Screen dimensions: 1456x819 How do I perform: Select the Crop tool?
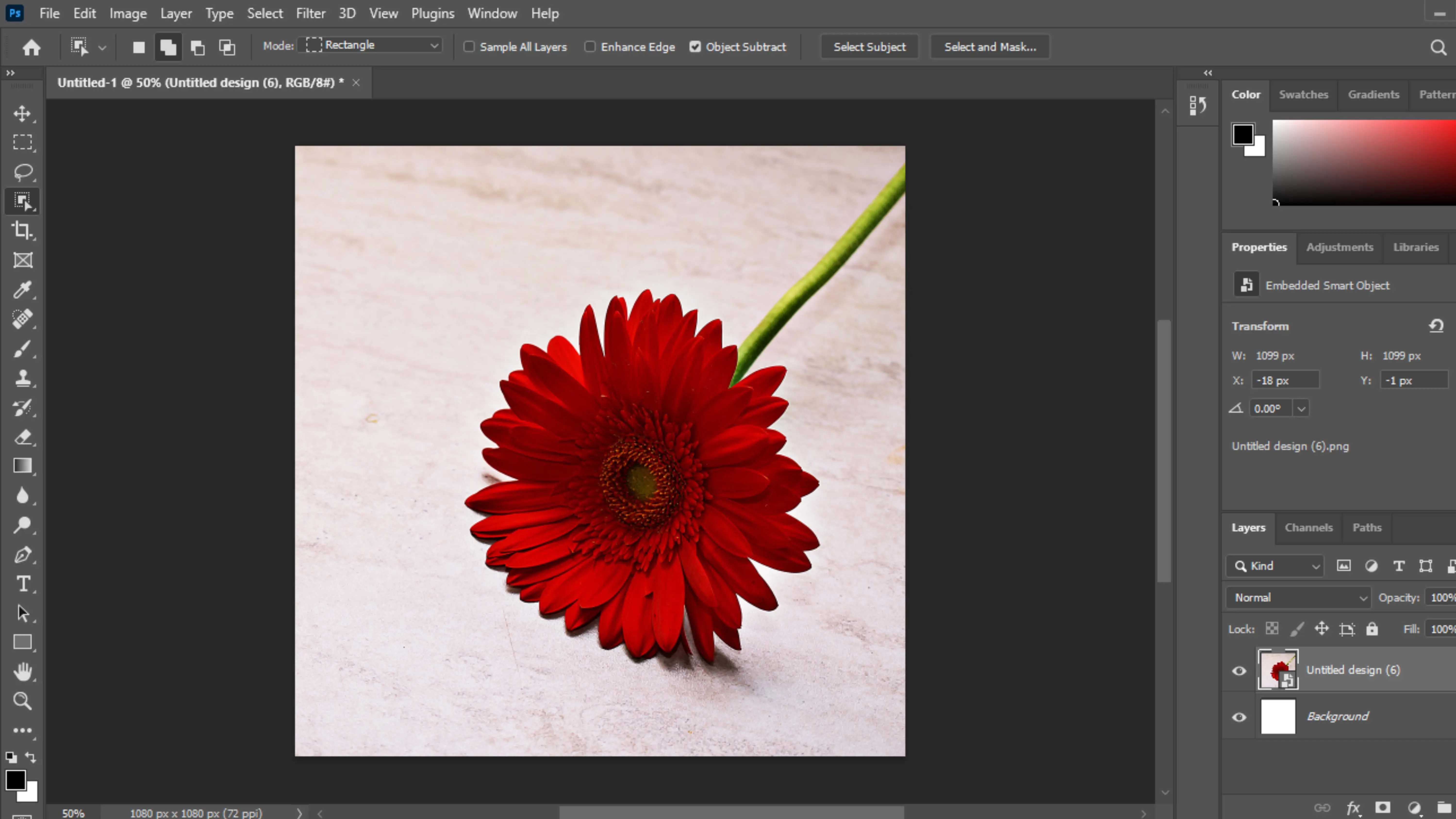point(23,231)
